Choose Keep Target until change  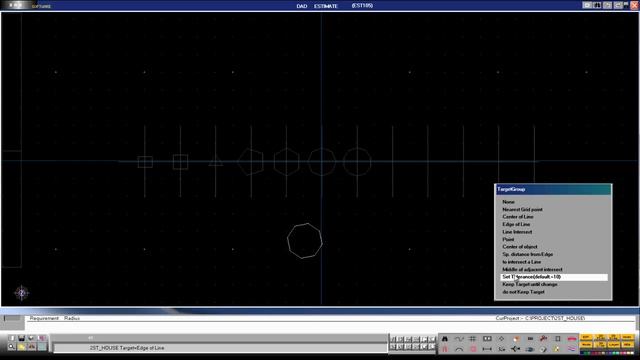tap(529, 284)
